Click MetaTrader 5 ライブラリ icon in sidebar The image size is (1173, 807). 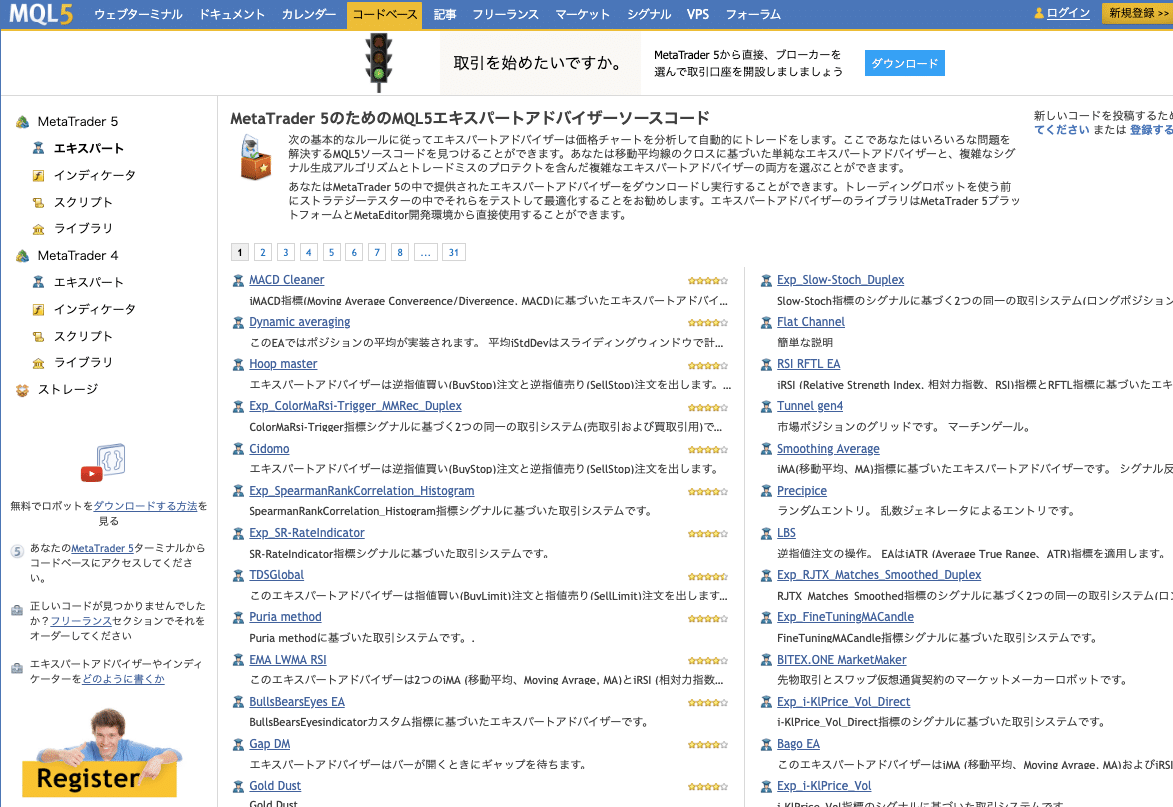click(38, 229)
